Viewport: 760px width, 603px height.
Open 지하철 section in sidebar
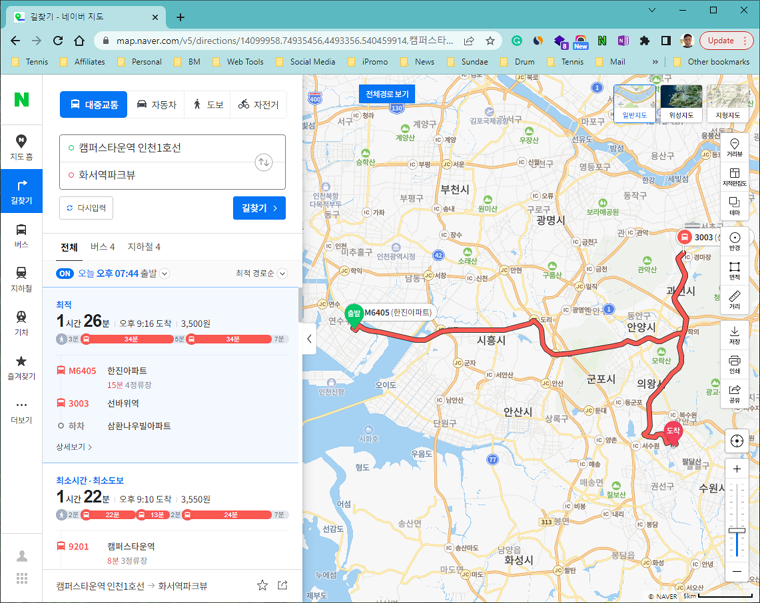21,279
